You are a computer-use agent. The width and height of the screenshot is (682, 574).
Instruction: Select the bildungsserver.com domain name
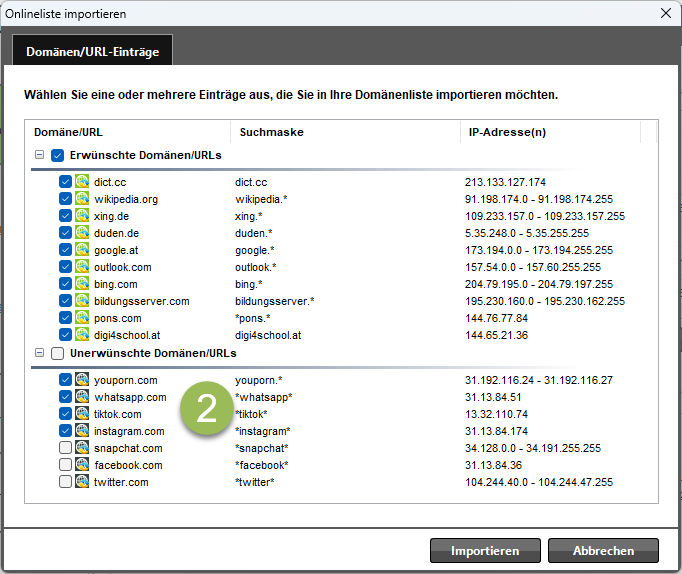tap(142, 301)
